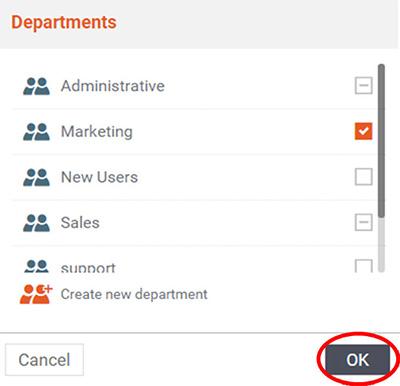Viewport: 400px width, 386px height.
Task: Confirm selection with the OK button
Action: coord(358,360)
